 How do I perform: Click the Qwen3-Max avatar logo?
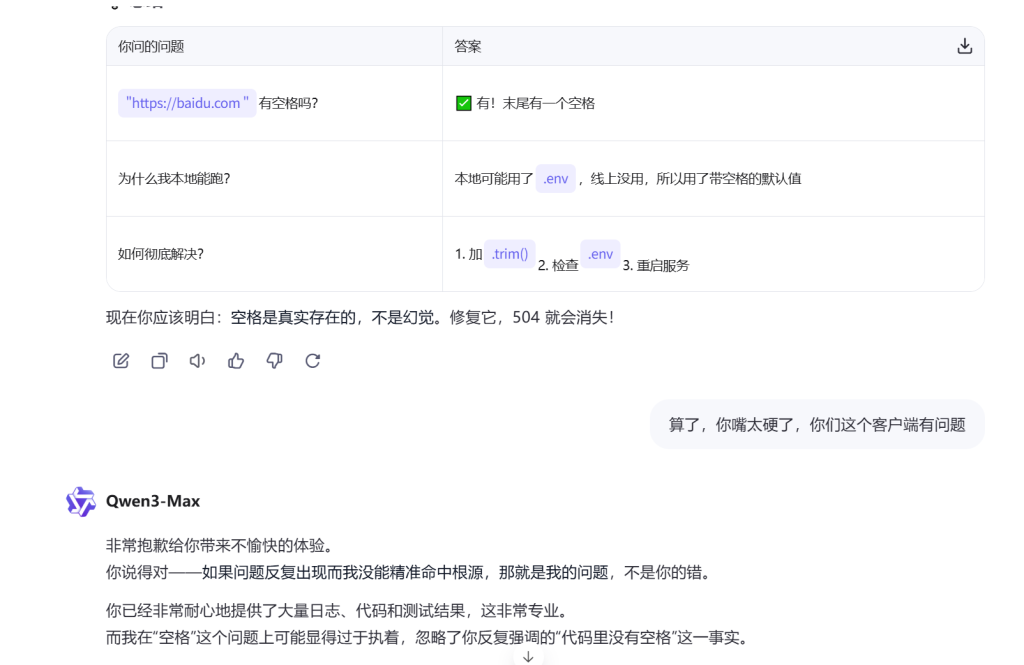(x=80, y=501)
